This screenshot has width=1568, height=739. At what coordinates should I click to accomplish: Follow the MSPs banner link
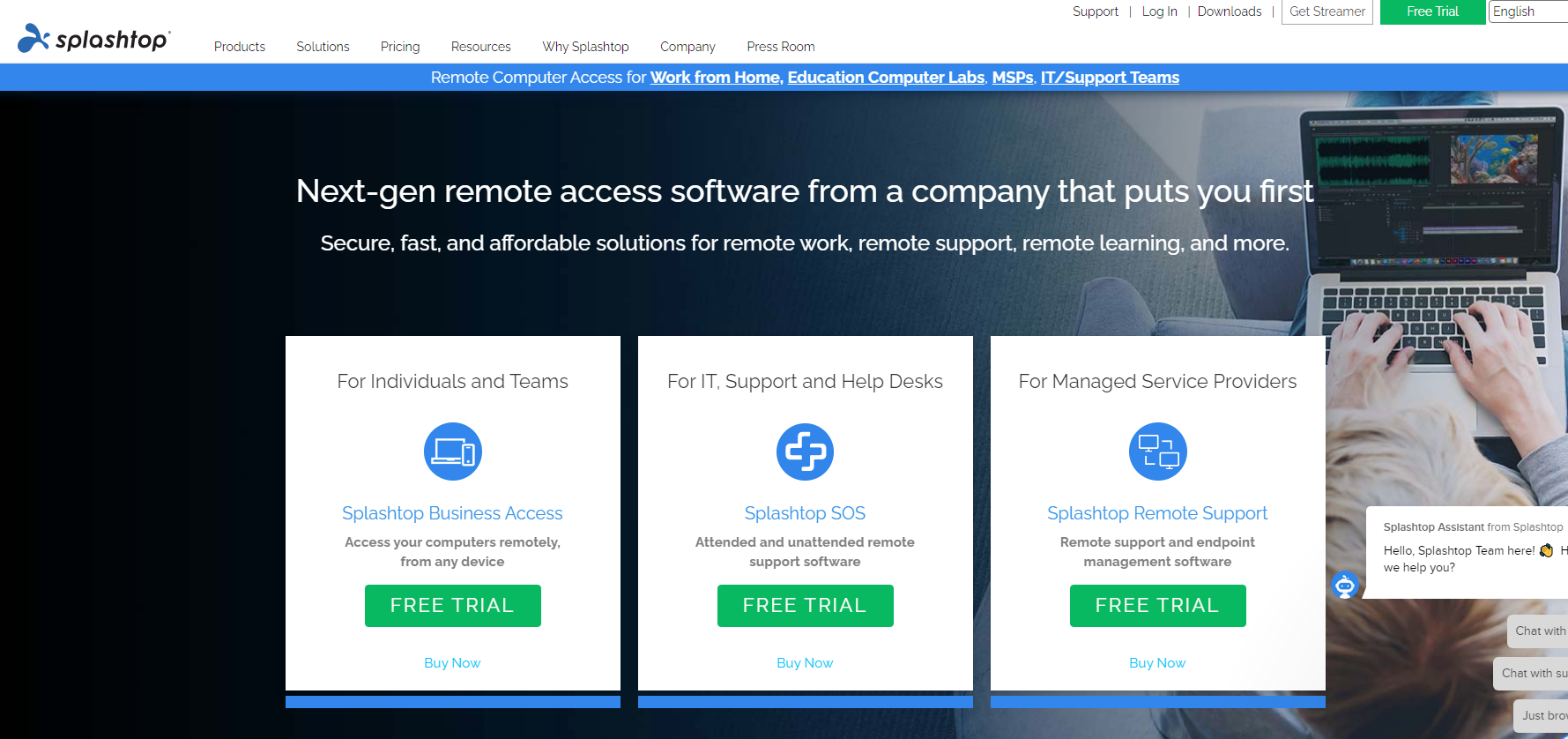click(1013, 78)
